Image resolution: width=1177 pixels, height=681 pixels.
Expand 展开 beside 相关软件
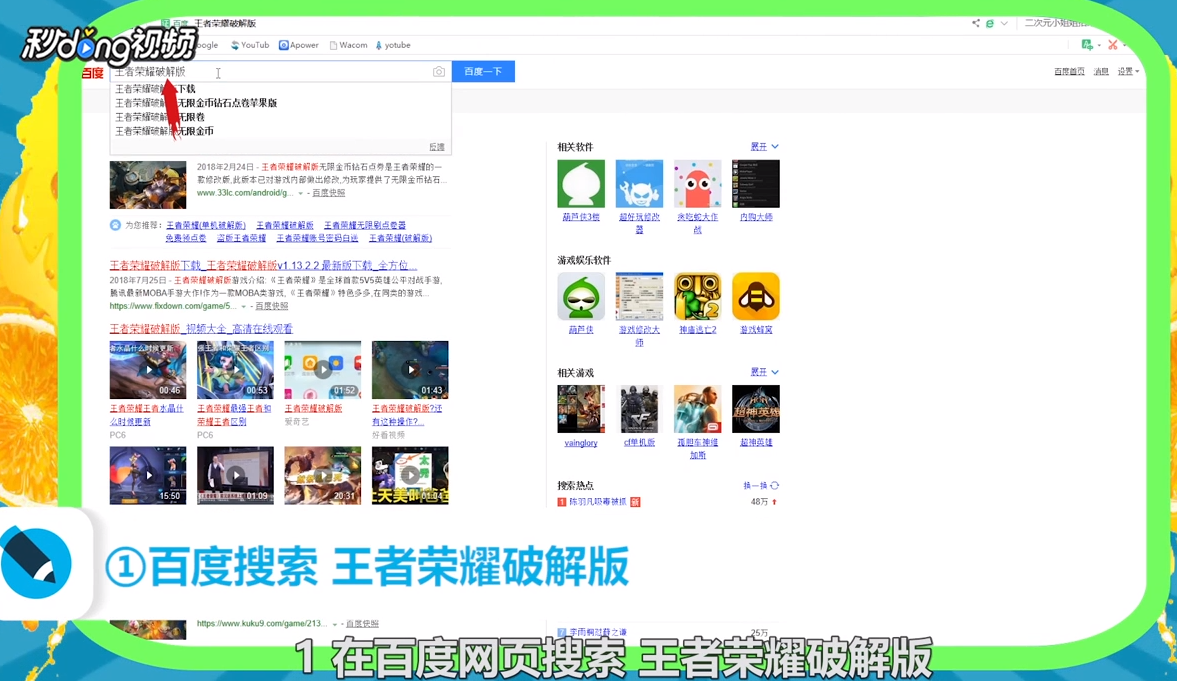point(765,146)
